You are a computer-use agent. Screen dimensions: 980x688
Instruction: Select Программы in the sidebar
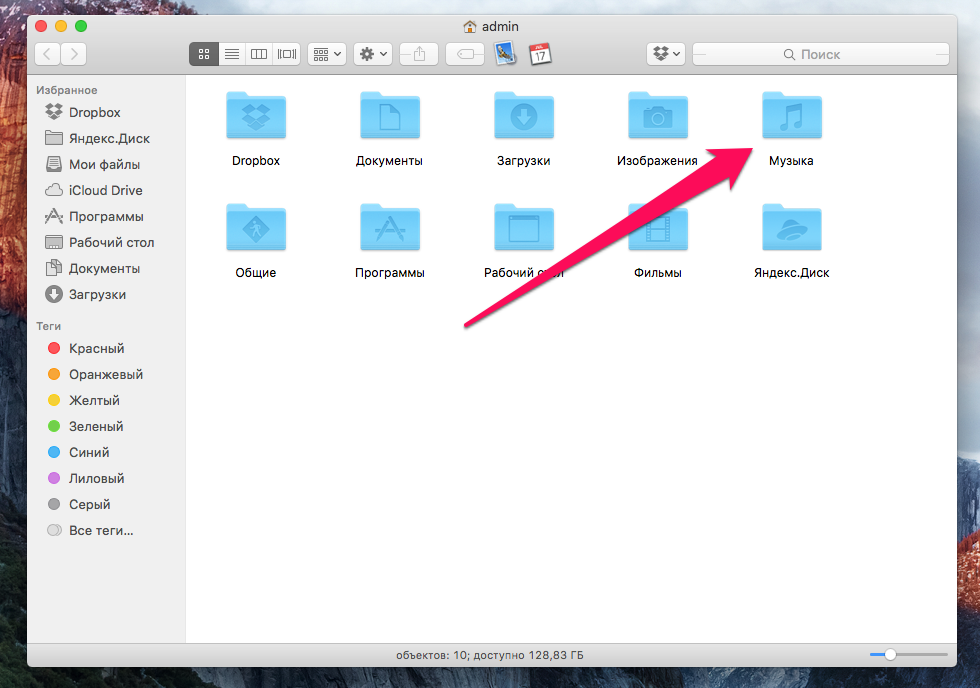(105, 216)
